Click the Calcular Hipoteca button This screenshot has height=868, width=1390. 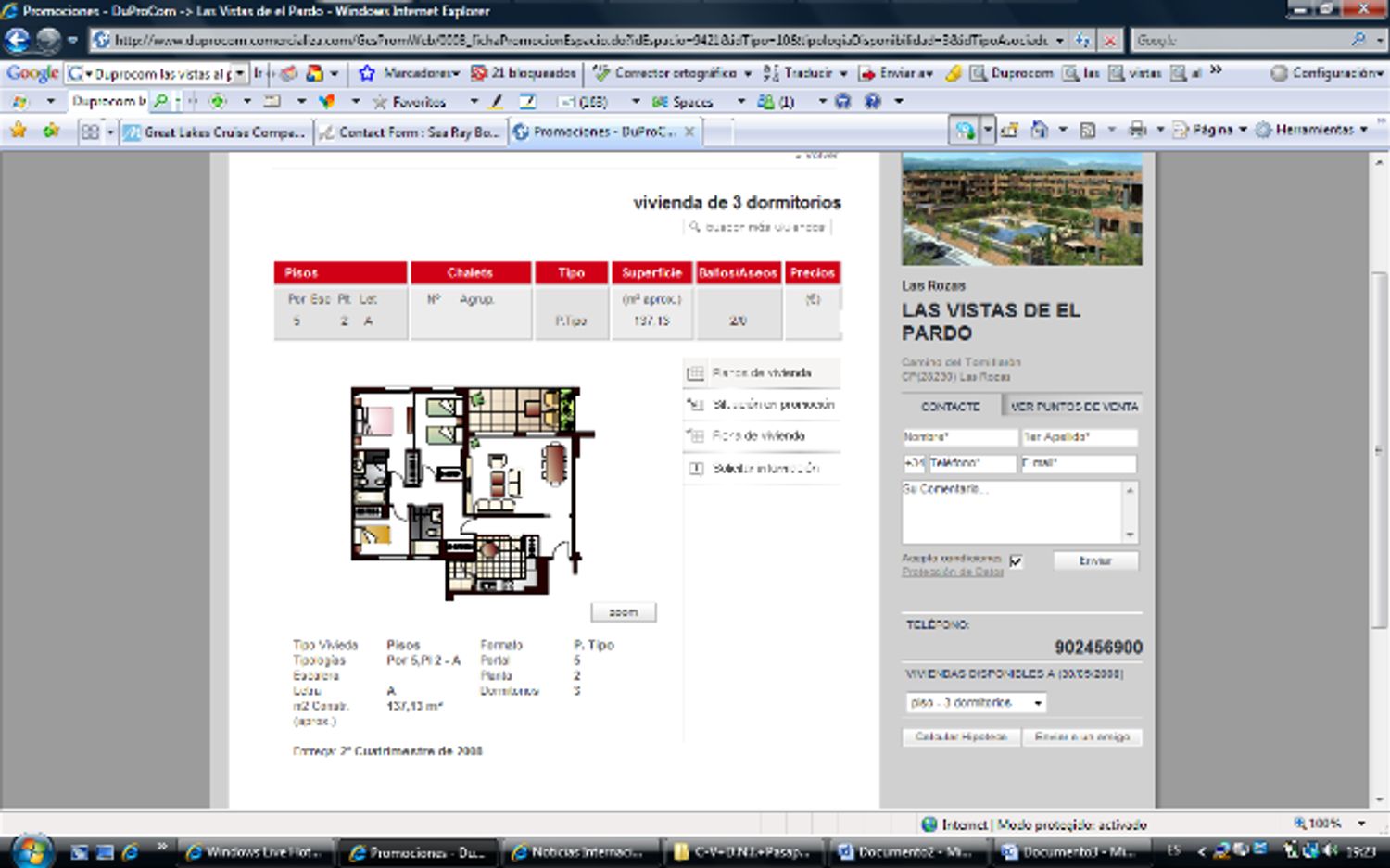pyautogui.click(x=961, y=736)
